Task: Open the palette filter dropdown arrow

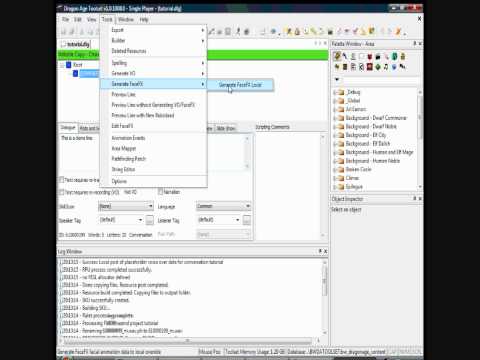Action: click(x=337, y=79)
